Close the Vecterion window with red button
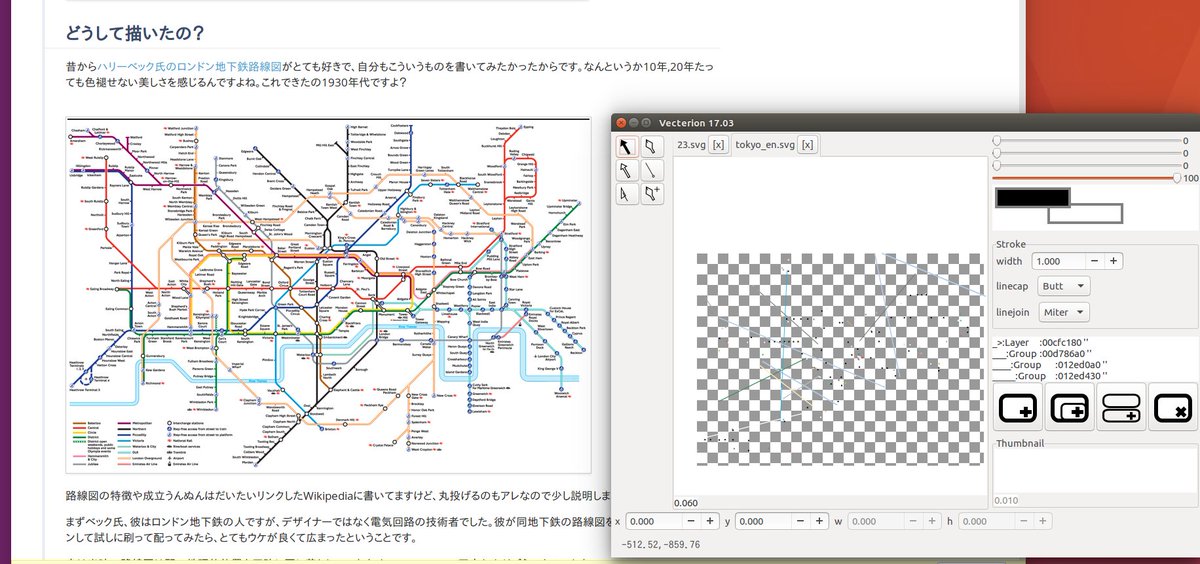Viewport: 1200px width, 564px height. pyautogui.click(x=619, y=122)
